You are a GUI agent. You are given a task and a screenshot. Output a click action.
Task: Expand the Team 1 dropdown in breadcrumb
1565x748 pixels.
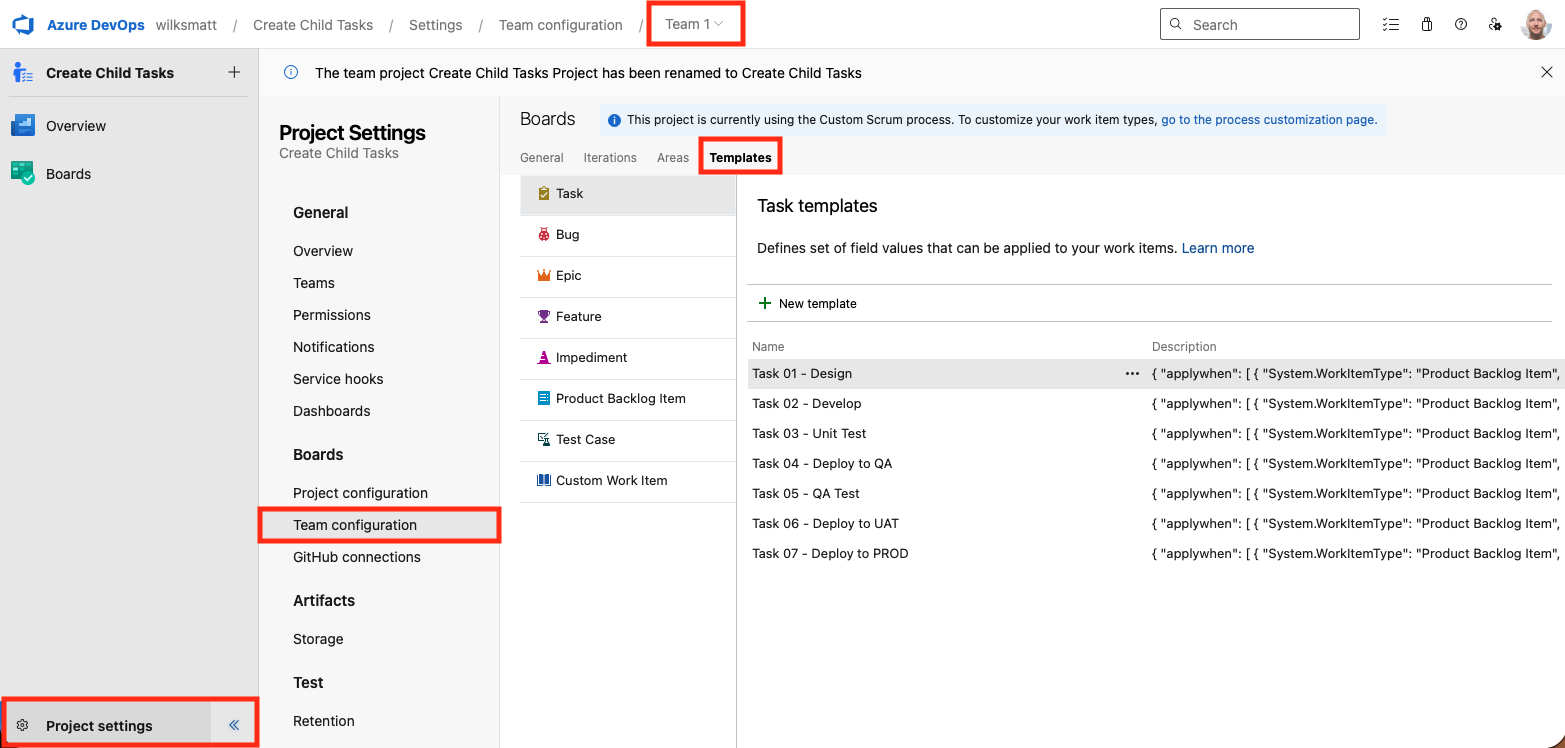(695, 24)
